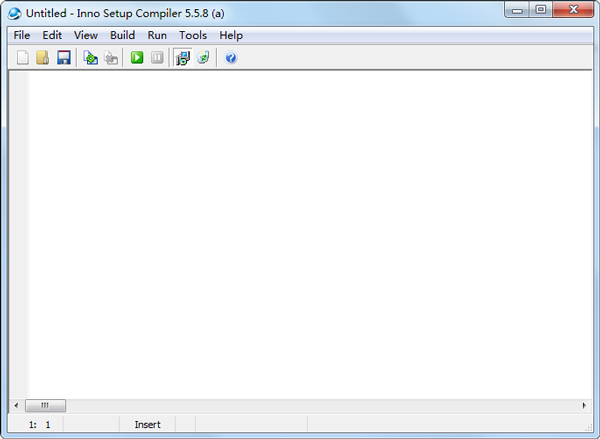Click the Pause toolbar icon
This screenshot has height=439, width=600.
[x=157, y=58]
